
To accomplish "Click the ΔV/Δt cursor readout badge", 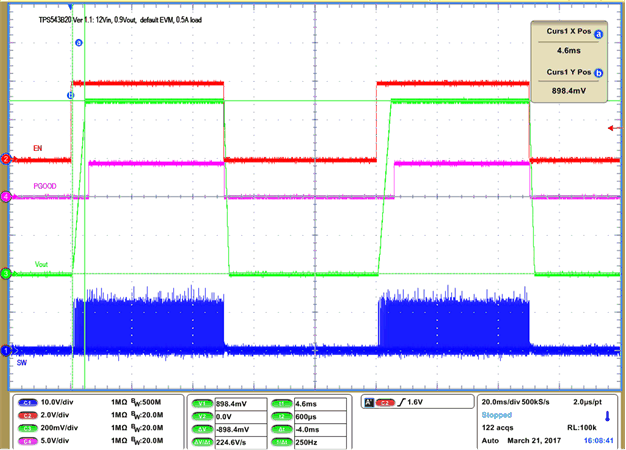I will point(202,442).
